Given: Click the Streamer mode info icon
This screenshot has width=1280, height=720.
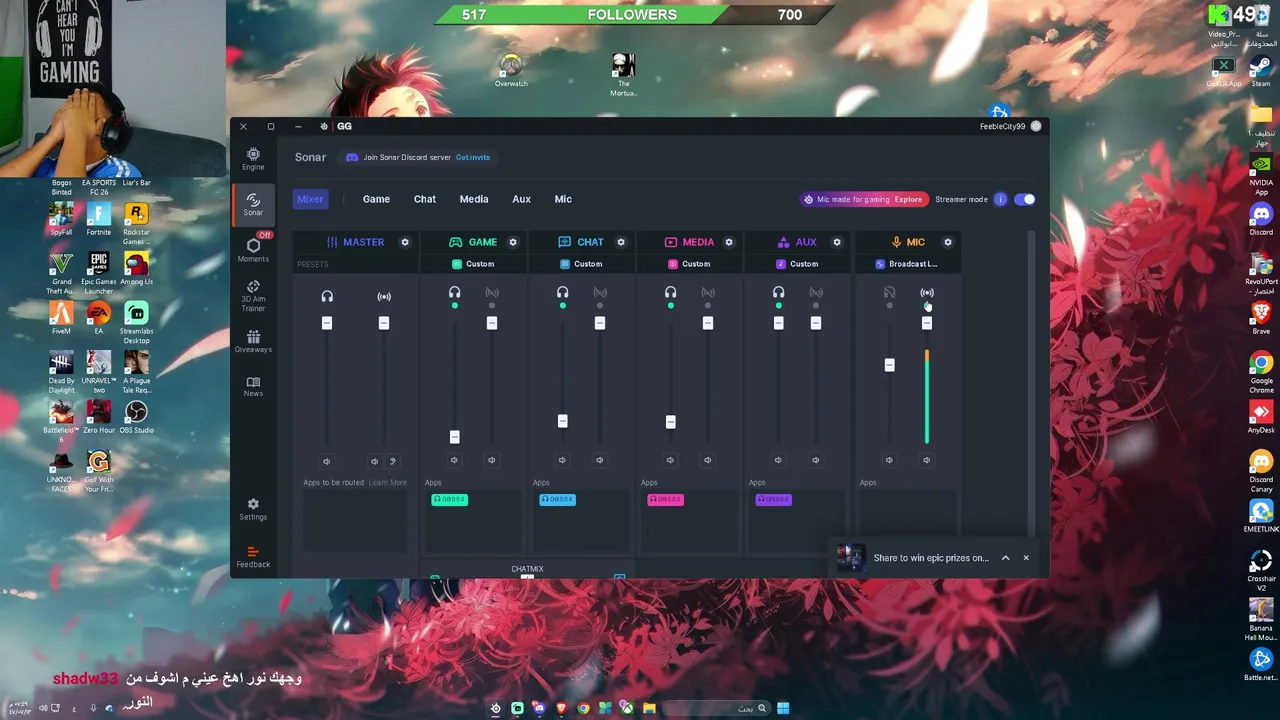Looking at the screenshot, I should coord(1000,199).
